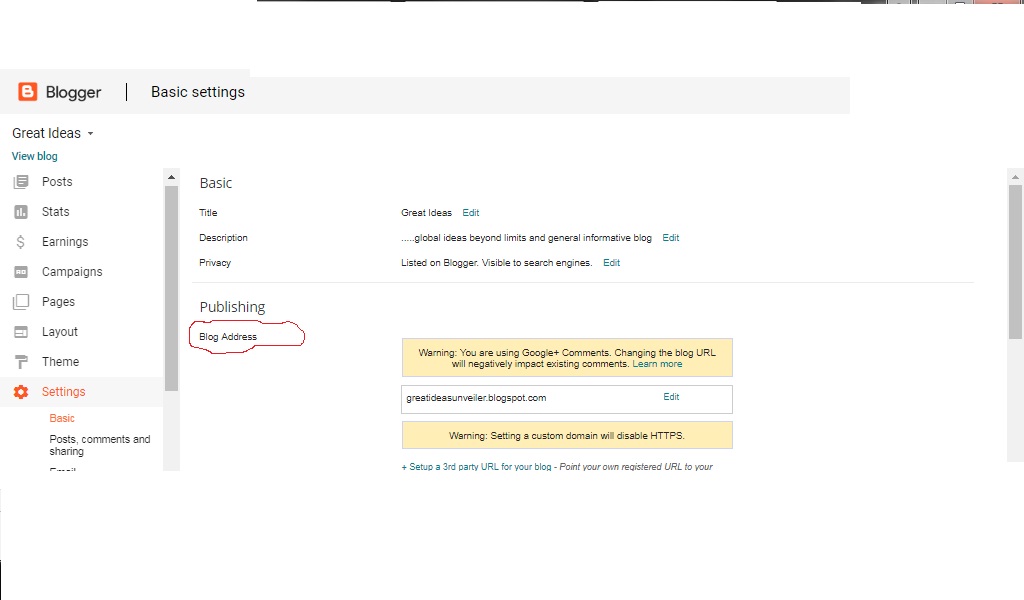The width and height of the screenshot is (1024, 600).
Task: Click the greatideasunveiler.blogspot.com address field
Action: click(567, 399)
